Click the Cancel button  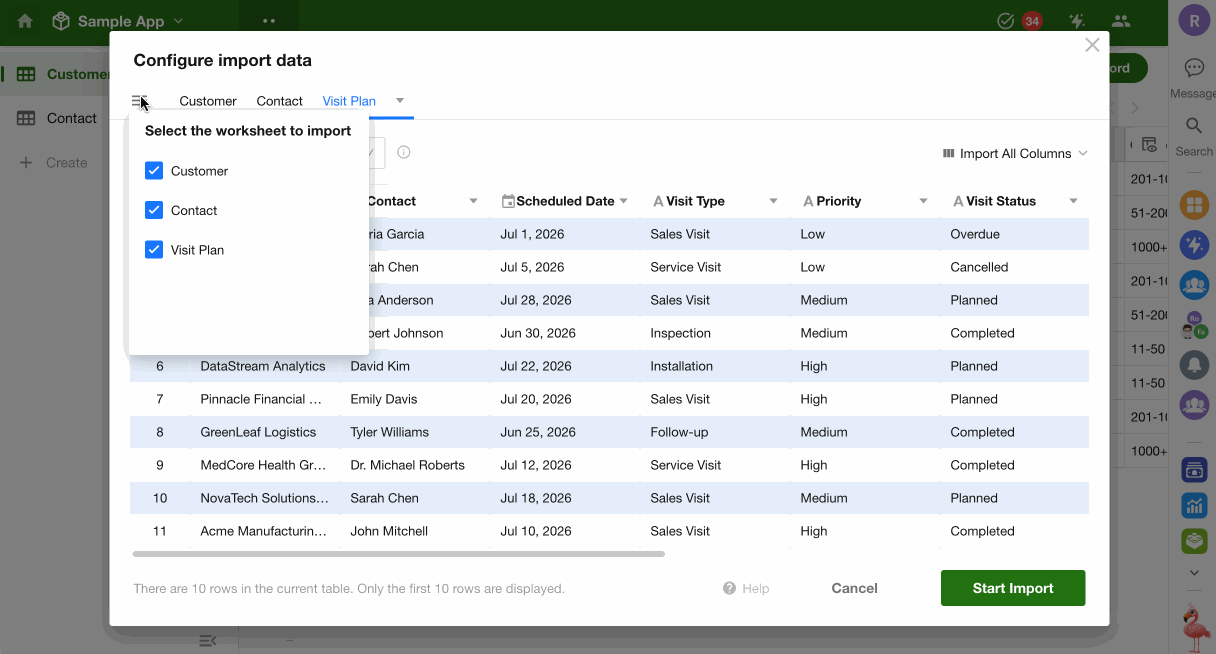coord(855,588)
